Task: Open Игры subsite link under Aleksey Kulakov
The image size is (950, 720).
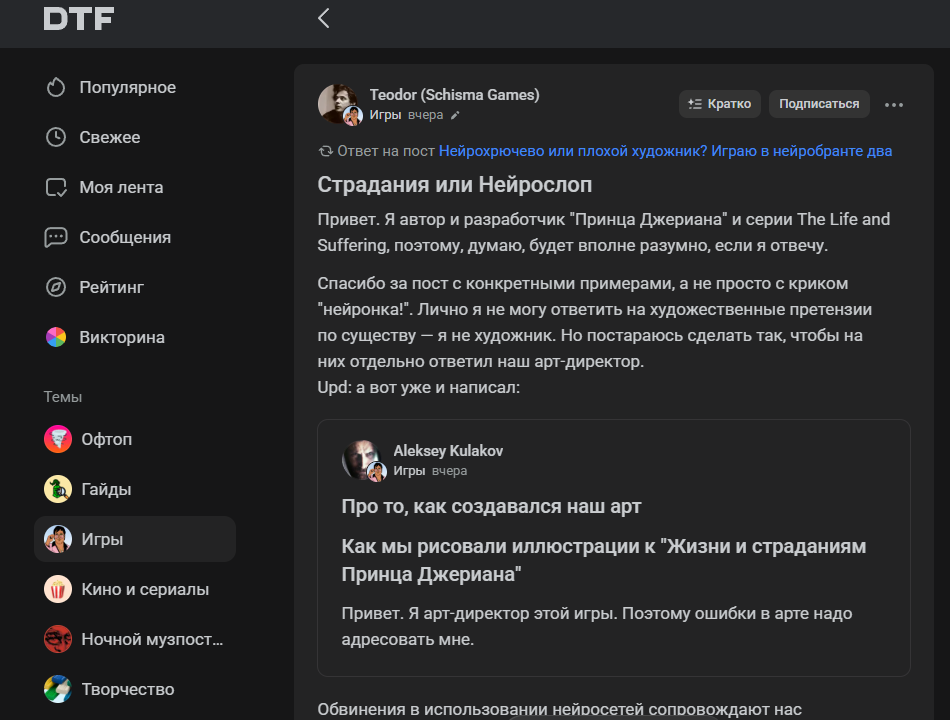Action: pyautogui.click(x=409, y=470)
